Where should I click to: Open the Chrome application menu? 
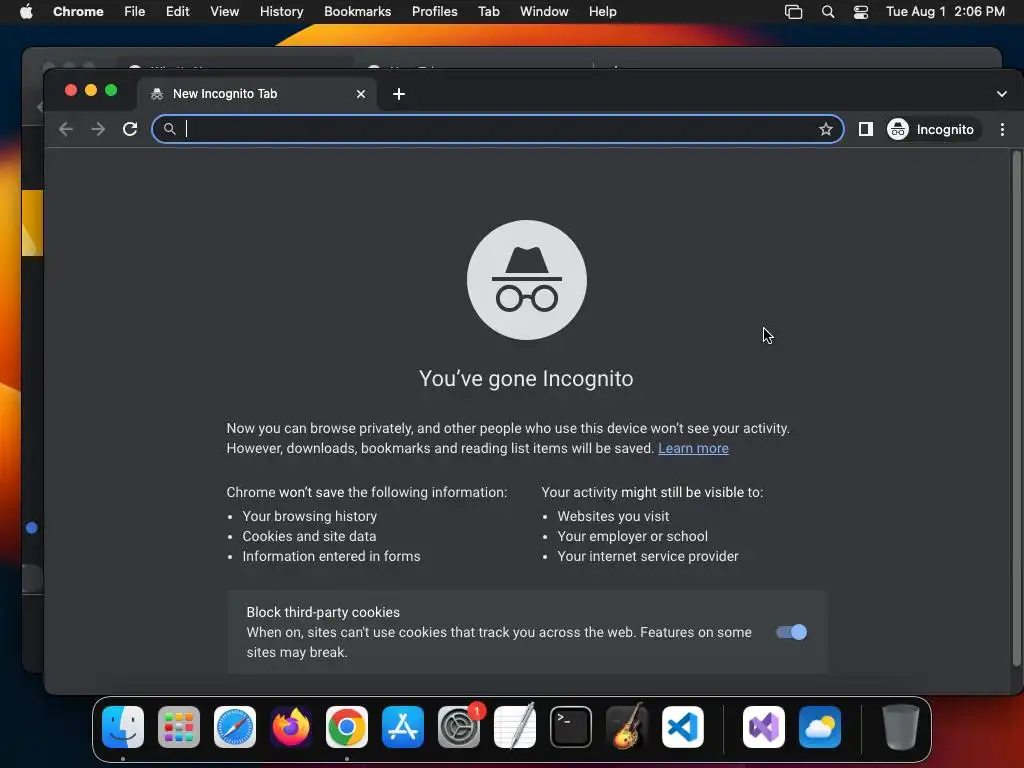(x=78, y=12)
